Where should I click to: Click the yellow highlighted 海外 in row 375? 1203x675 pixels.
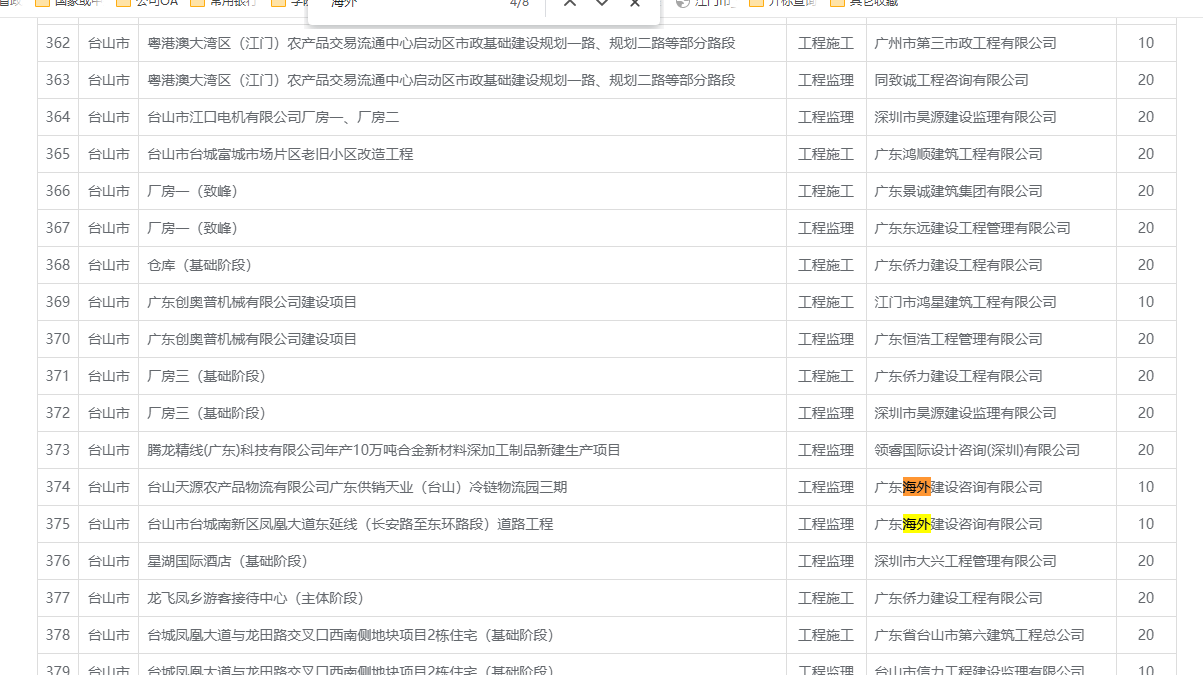(916, 524)
